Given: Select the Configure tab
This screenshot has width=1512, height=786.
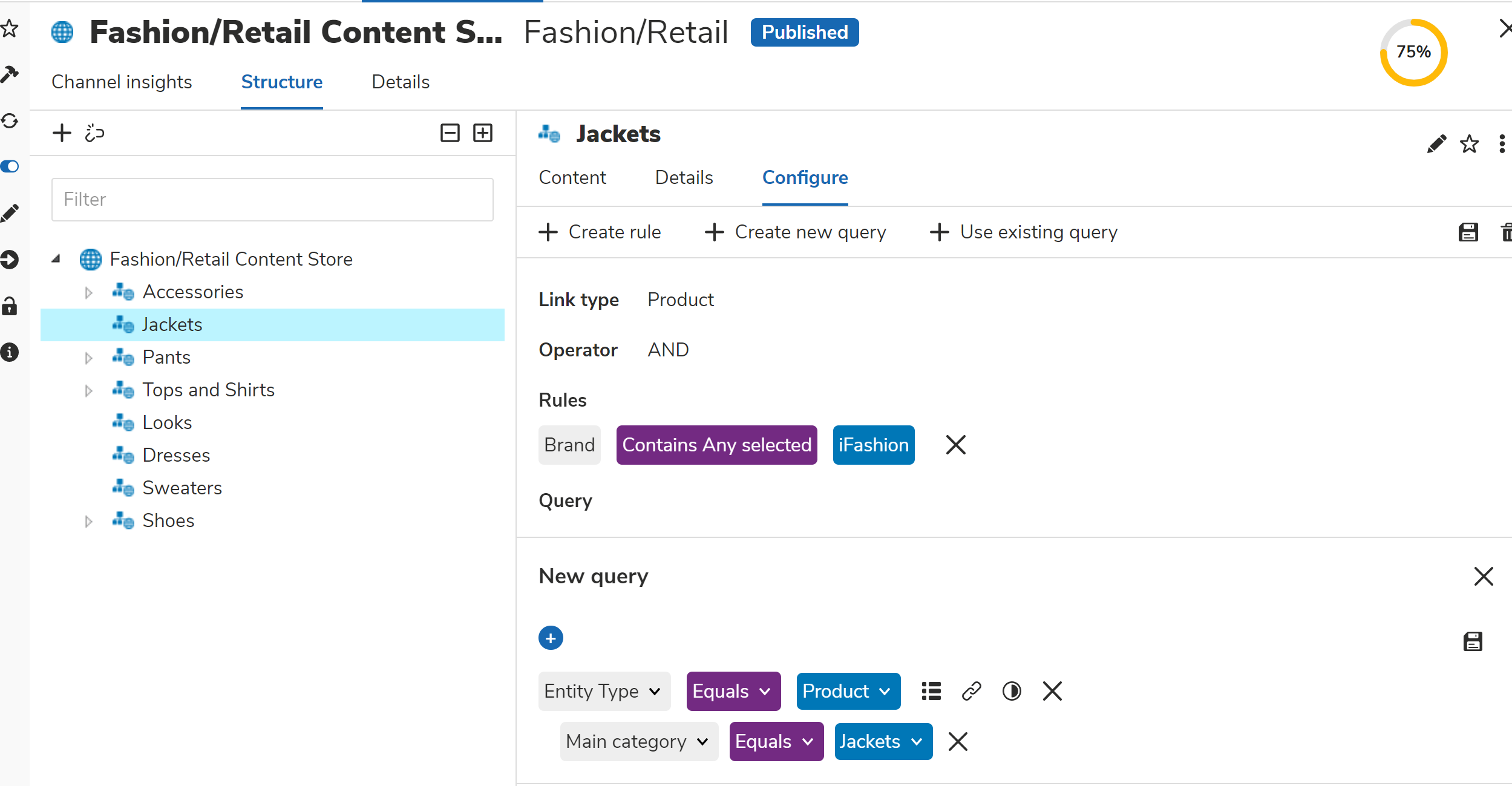Looking at the screenshot, I should [x=805, y=177].
